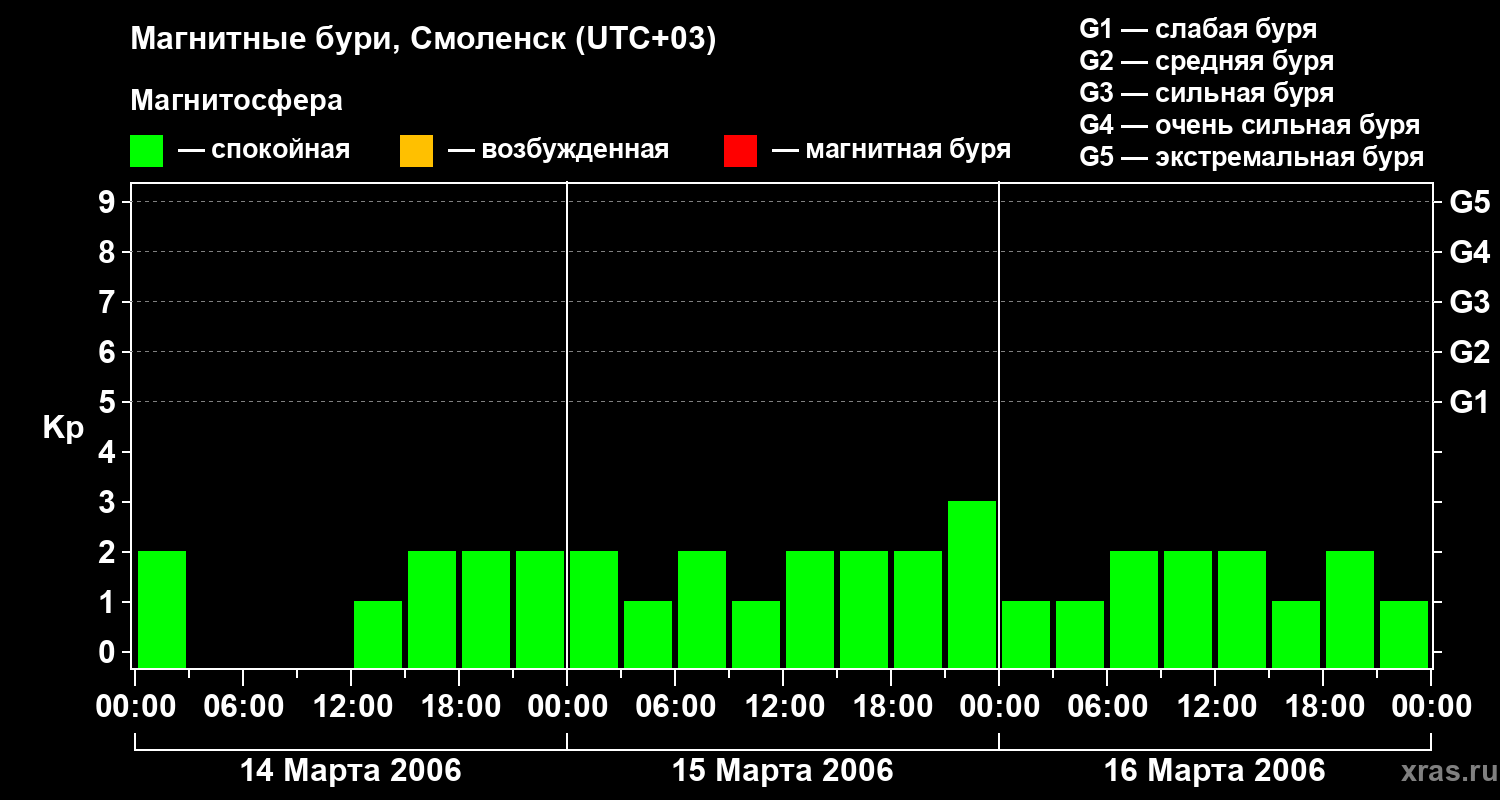Click the 'G4 — очень сильная буря' legend line

[1250, 125]
